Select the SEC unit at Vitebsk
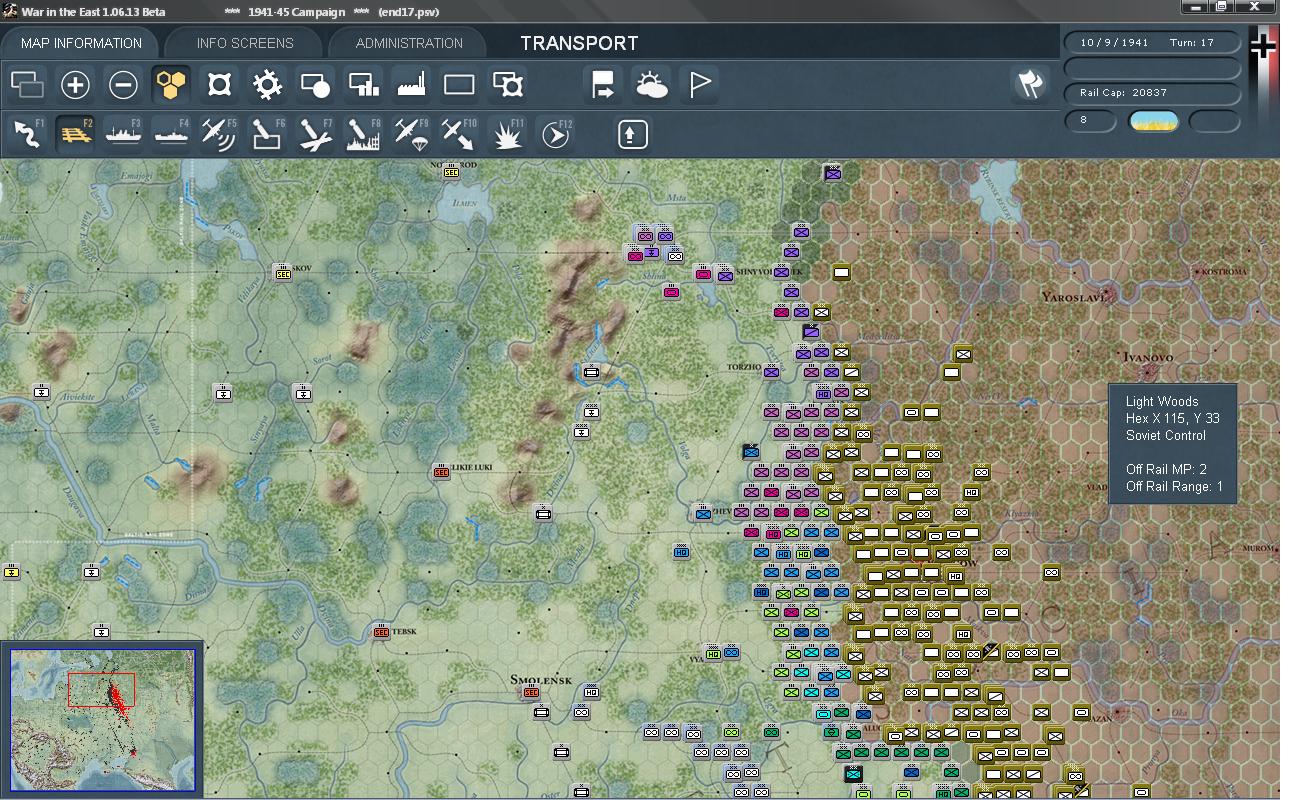 click(381, 632)
